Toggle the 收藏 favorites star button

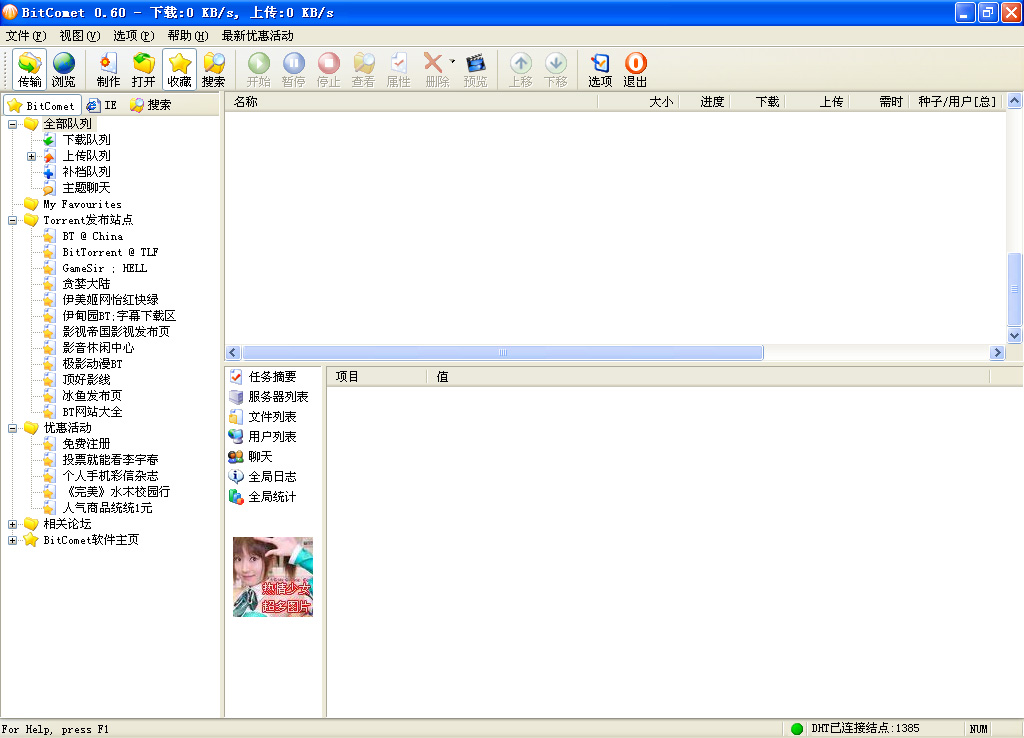tap(179, 69)
